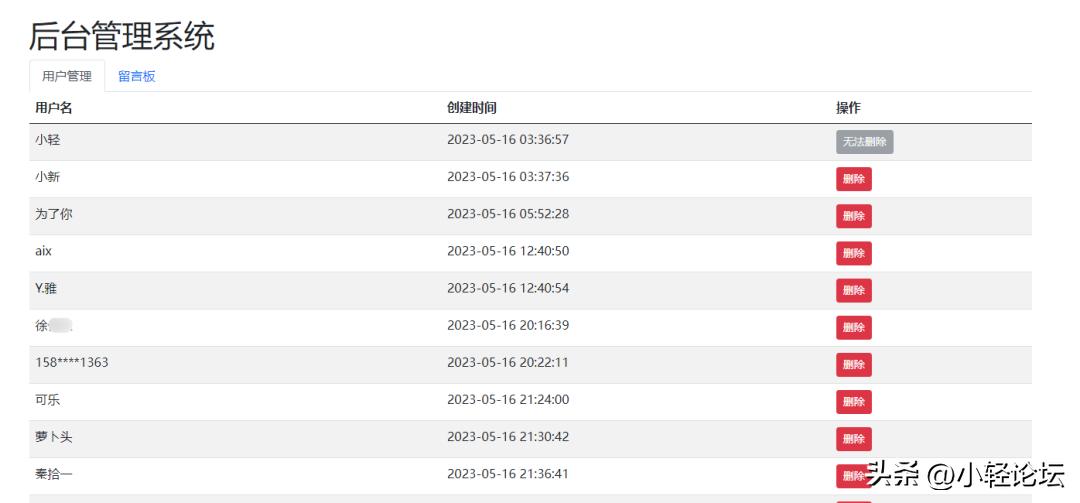This screenshot has height=503, width=1080.
Task: Click the 后台管理系统 page title
Action: click(121, 36)
